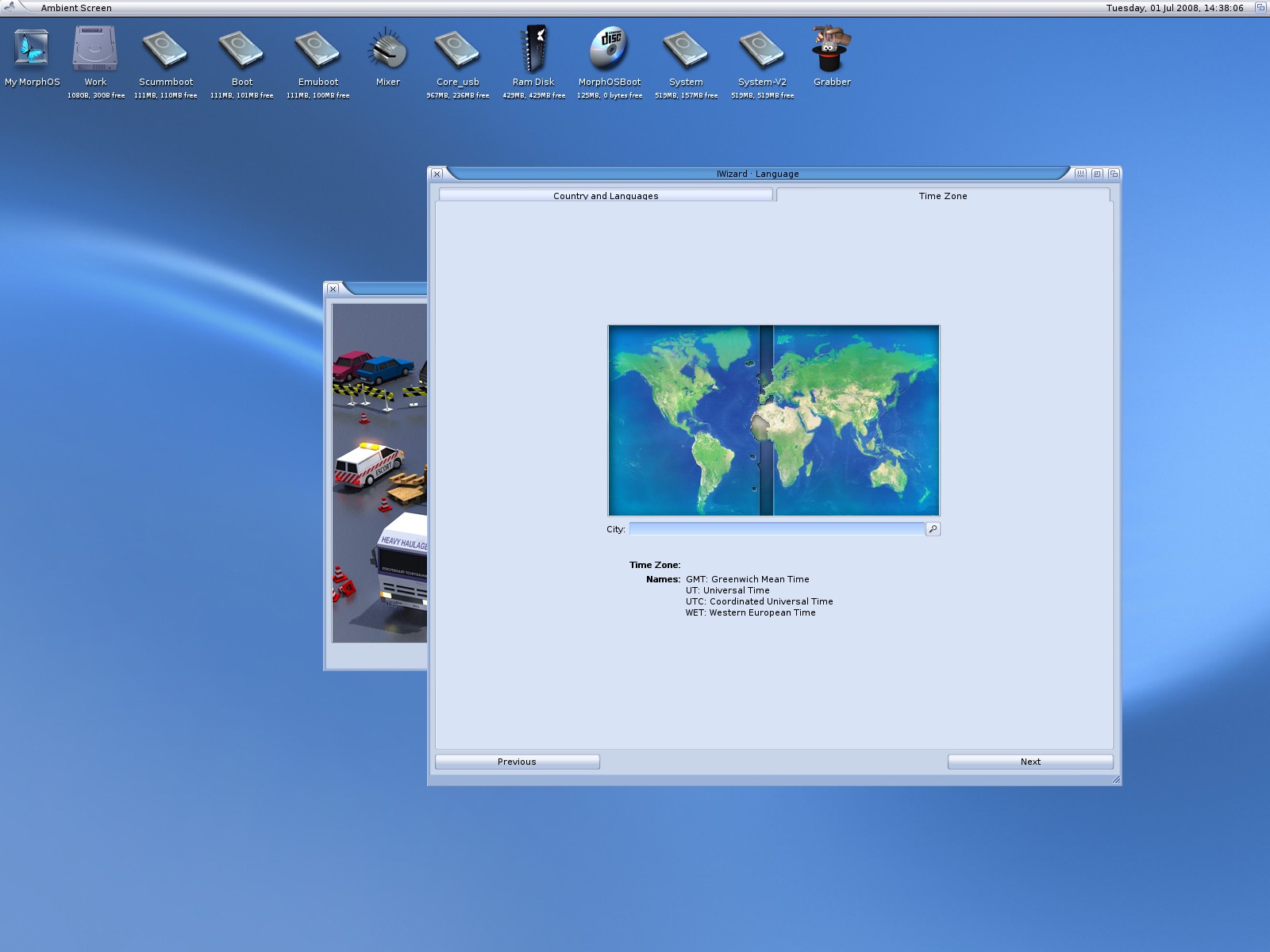
Task: Click the IWizard · Language title bar
Action: pyautogui.click(x=757, y=174)
